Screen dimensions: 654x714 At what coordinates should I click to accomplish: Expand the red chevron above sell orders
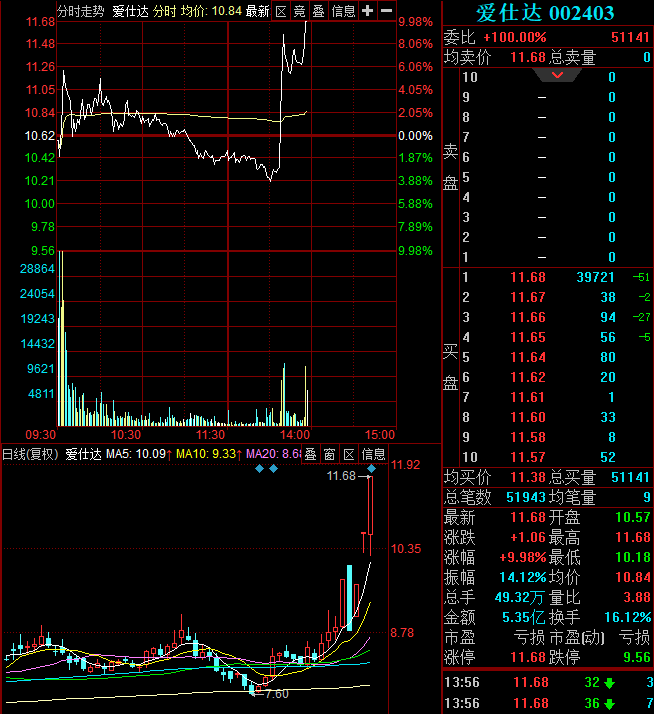pyautogui.click(x=557, y=75)
